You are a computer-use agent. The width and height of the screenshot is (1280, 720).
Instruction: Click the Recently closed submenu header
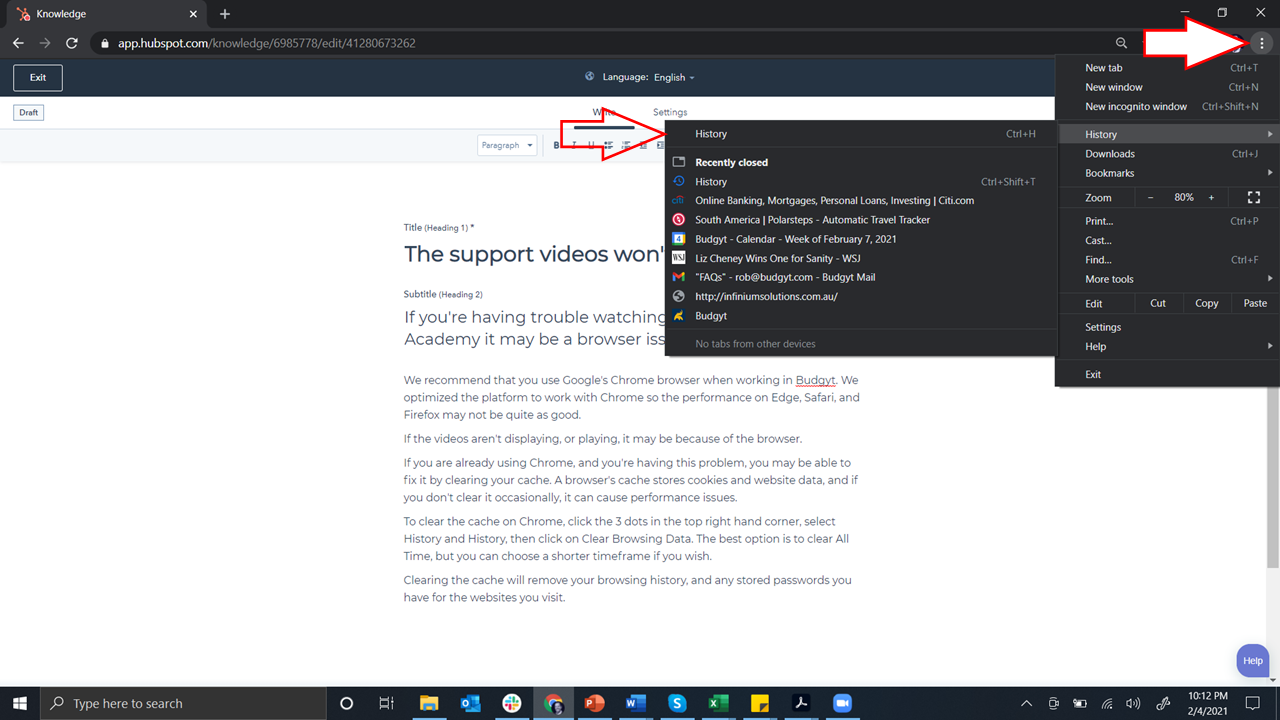pos(860,162)
